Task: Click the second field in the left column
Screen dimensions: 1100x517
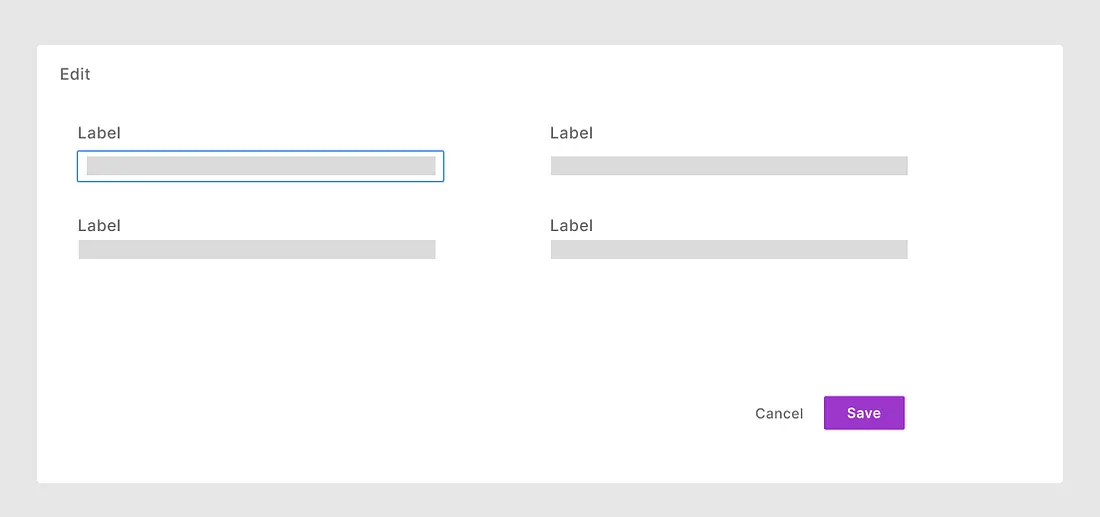Action: click(x=257, y=250)
